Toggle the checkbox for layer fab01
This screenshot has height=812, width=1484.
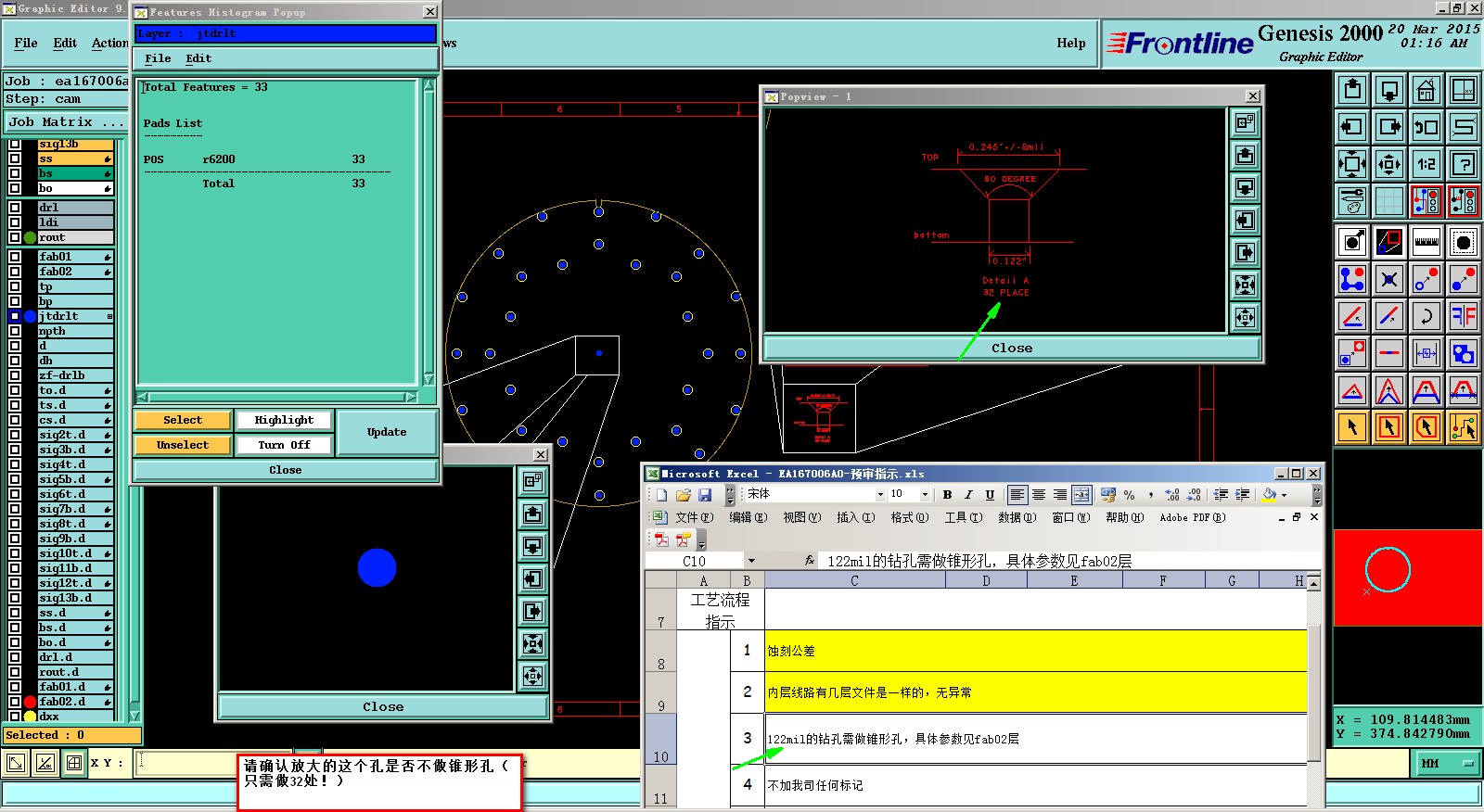pos(15,257)
